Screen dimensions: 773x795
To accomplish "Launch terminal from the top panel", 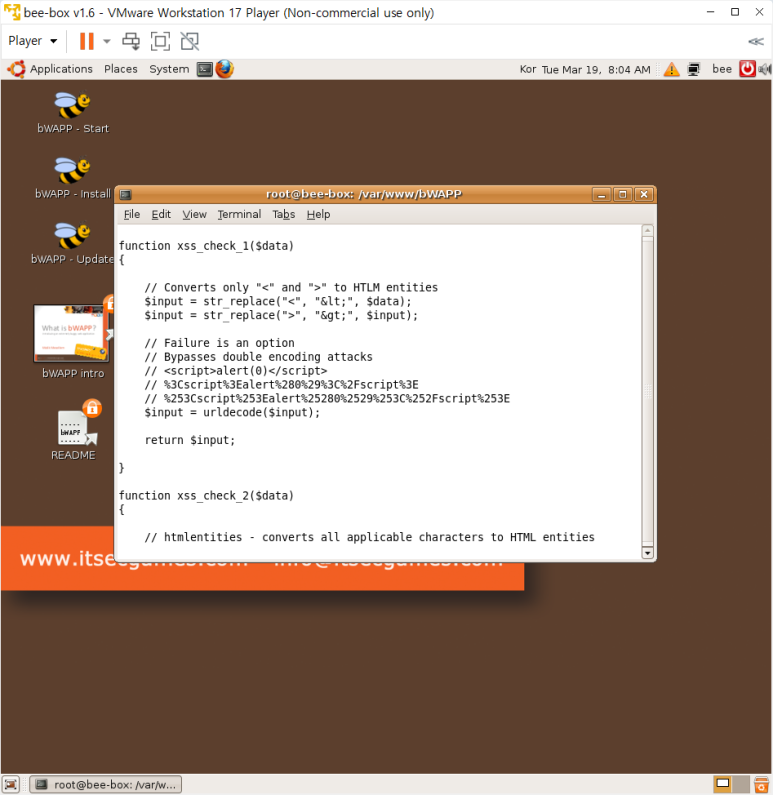I will point(205,69).
